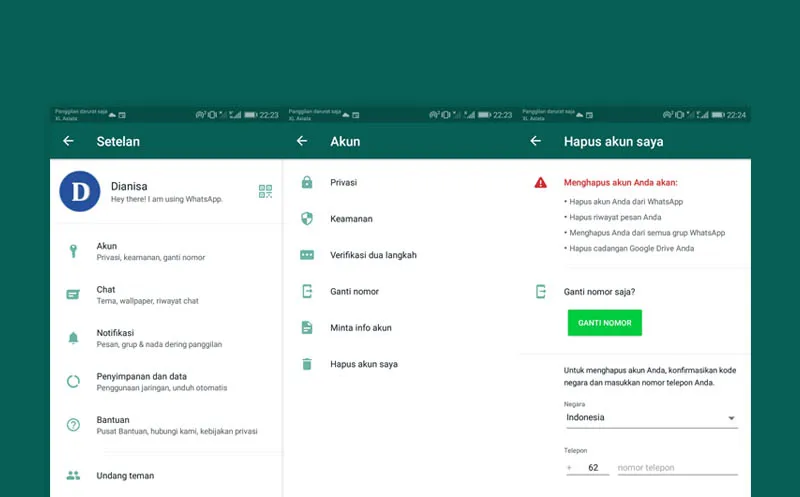Image resolution: width=800 pixels, height=497 pixels.
Task: Tap the shield icon for Keamanan
Action: pyautogui.click(x=307, y=219)
